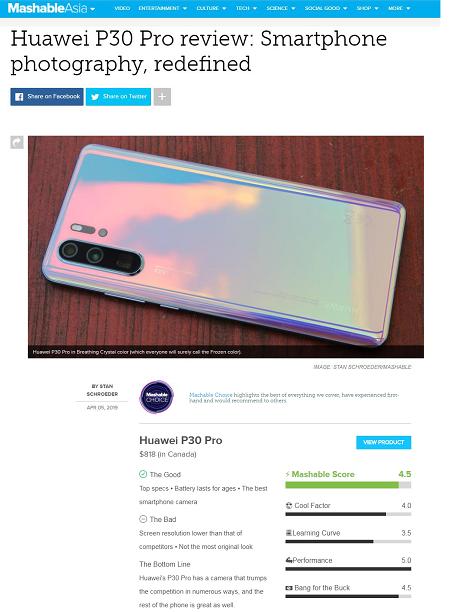Screen dimensions: 450x612
Task: Click the View Product button
Action: [383, 442]
